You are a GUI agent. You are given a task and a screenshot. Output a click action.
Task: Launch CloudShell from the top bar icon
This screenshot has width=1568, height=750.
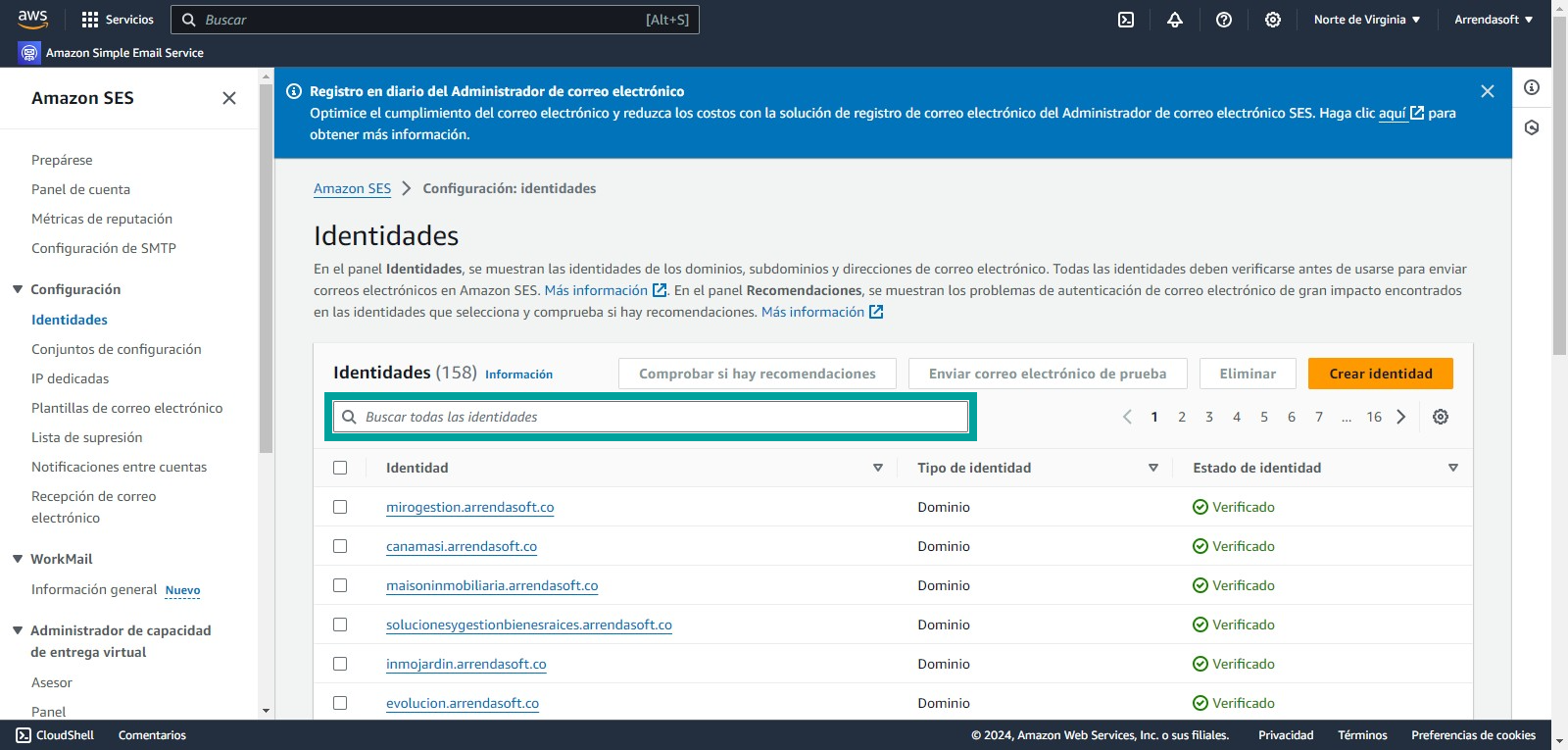tap(1126, 20)
